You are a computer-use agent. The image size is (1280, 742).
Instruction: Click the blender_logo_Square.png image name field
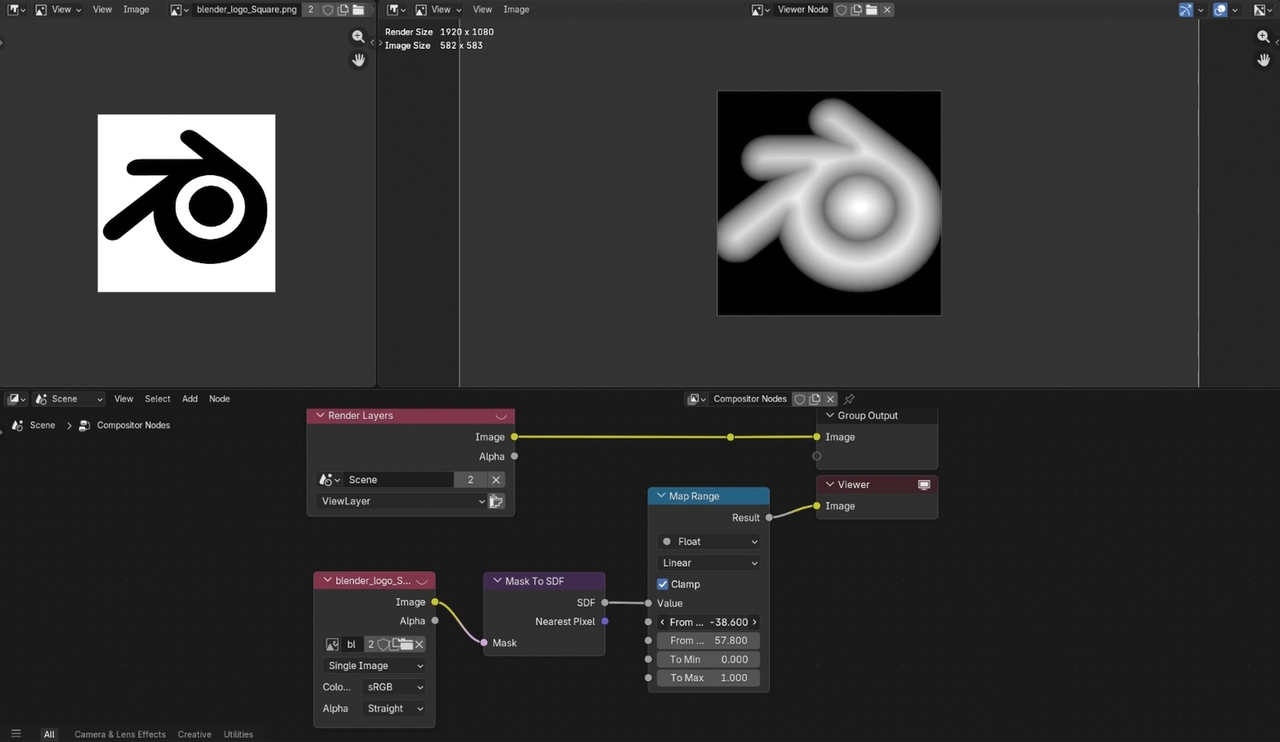246,10
